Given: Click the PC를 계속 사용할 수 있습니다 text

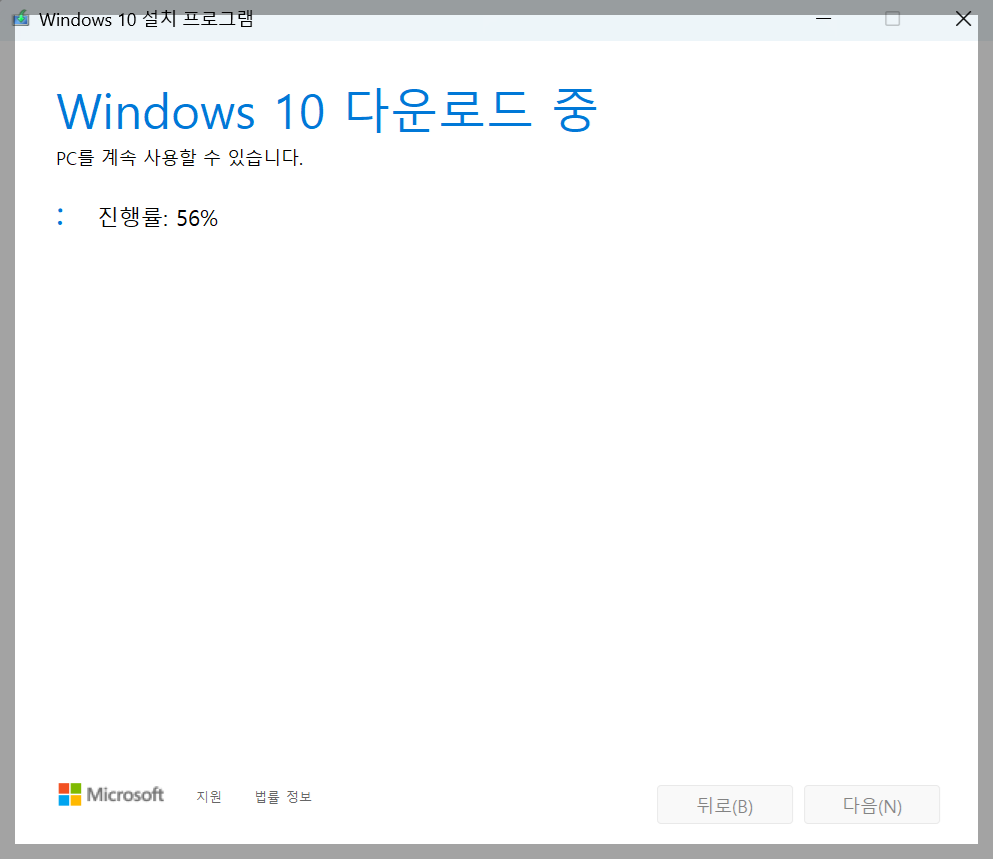Looking at the screenshot, I should tap(180, 157).
